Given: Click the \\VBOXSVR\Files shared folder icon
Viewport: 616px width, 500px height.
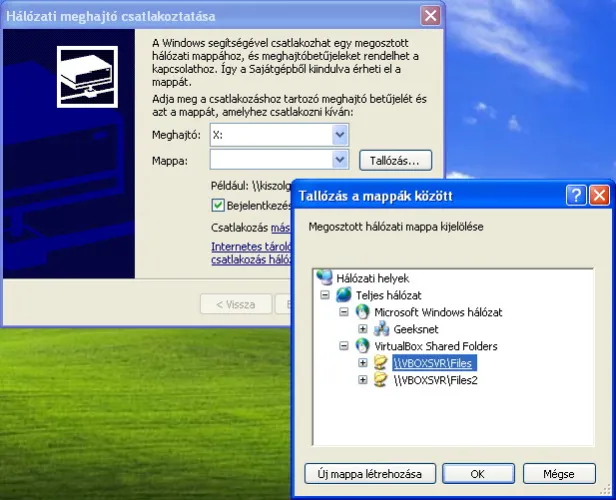Looking at the screenshot, I should [x=381, y=363].
